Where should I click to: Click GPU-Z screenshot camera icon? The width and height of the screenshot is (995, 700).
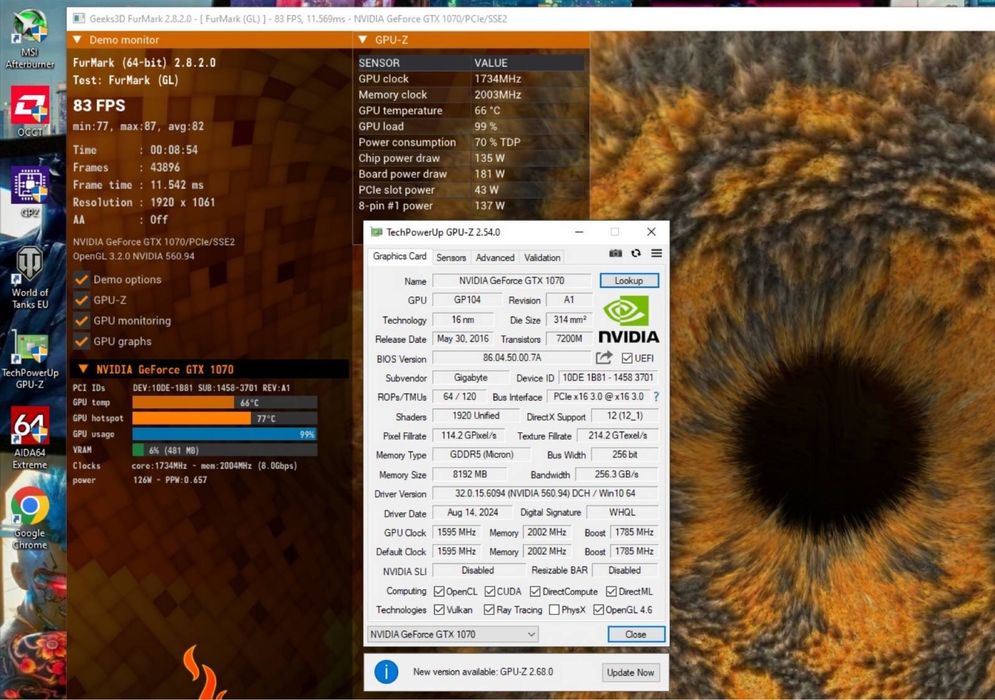pyautogui.click(x=615, y=253)
